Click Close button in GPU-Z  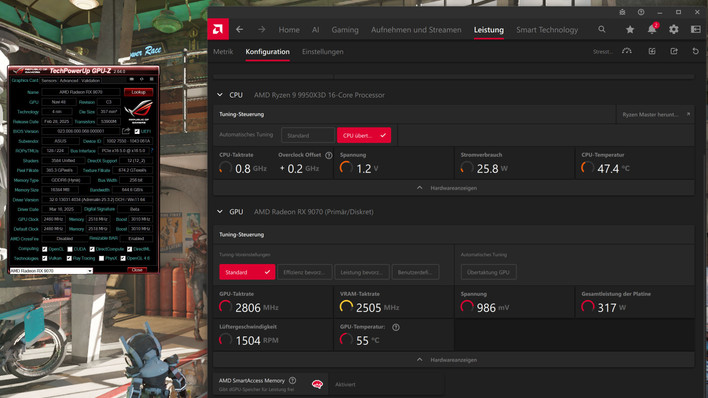tap(137, 270)
